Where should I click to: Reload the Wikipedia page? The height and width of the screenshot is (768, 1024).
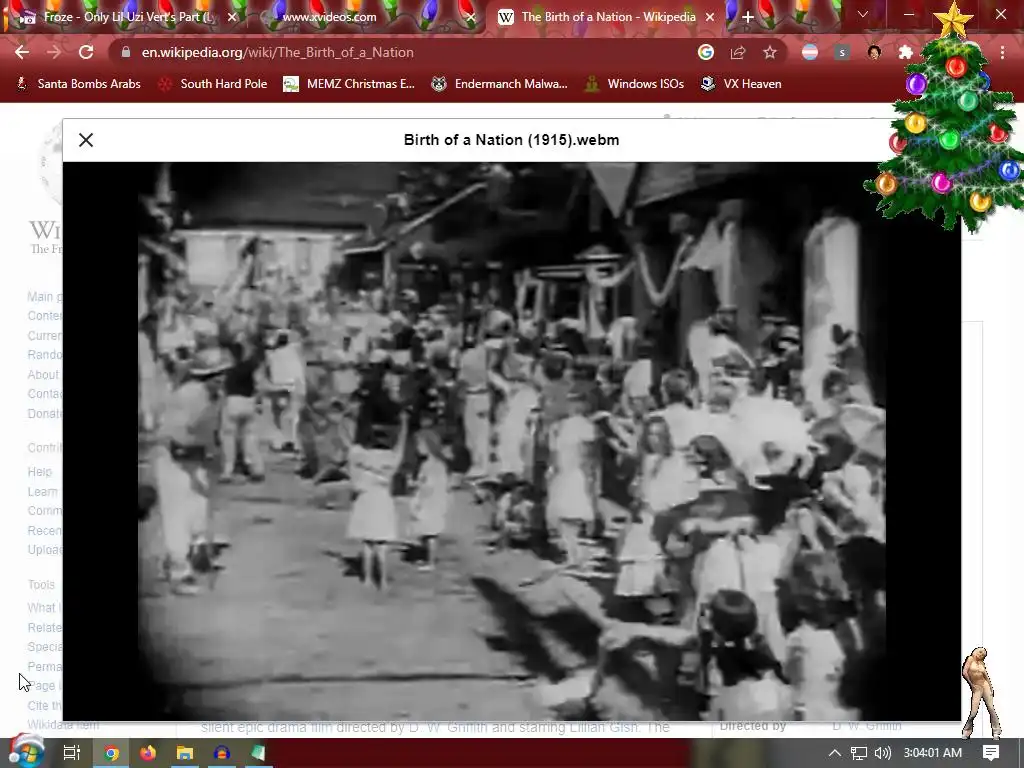86,52
